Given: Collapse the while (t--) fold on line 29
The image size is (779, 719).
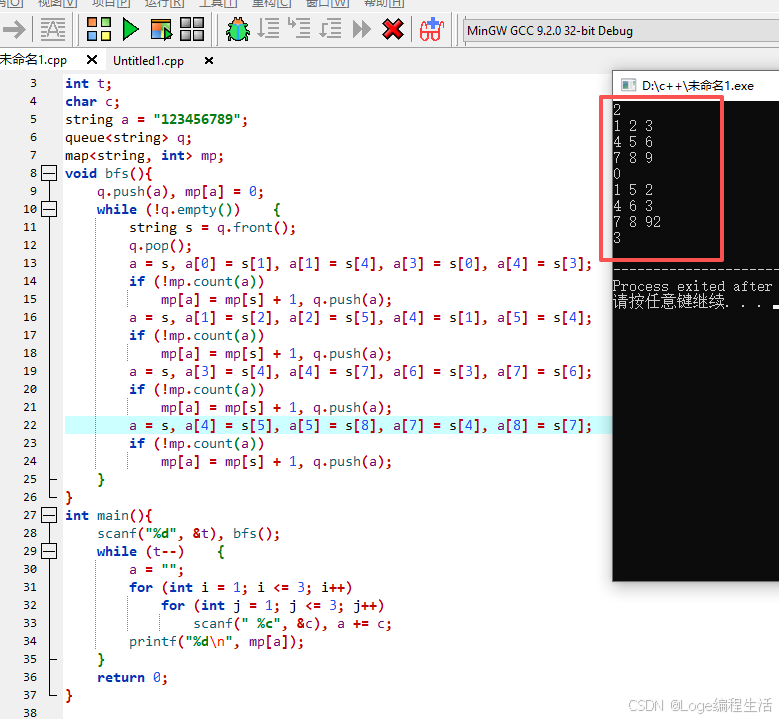Looking at the screenshot, I should pos(49,551).
